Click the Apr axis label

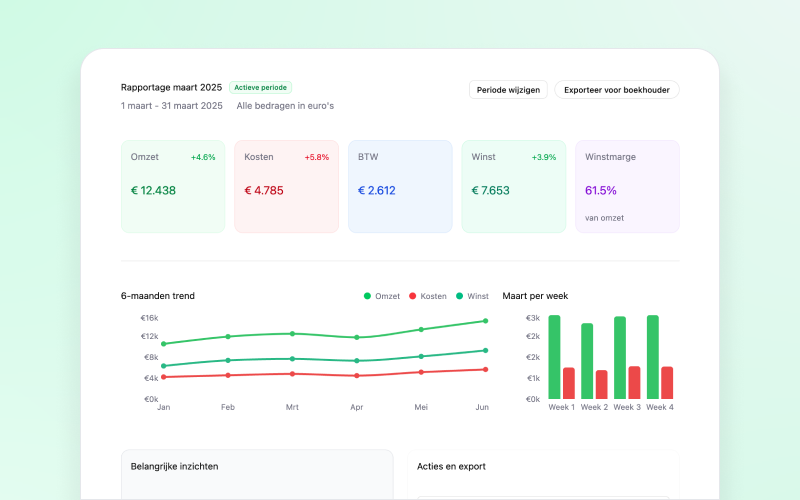click(x=357, y=407)
